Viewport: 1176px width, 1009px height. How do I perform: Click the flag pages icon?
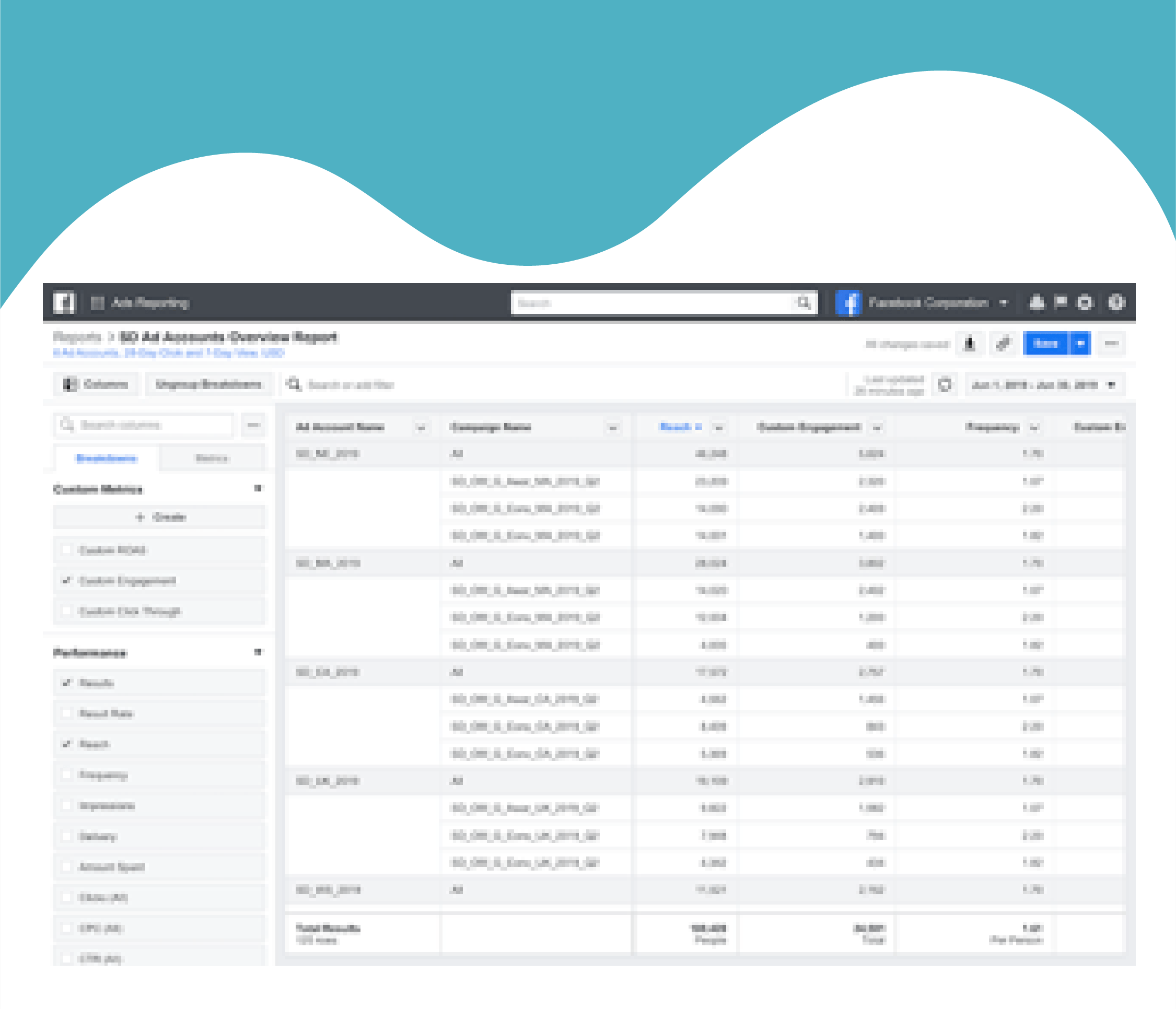tap(1059, 302)
